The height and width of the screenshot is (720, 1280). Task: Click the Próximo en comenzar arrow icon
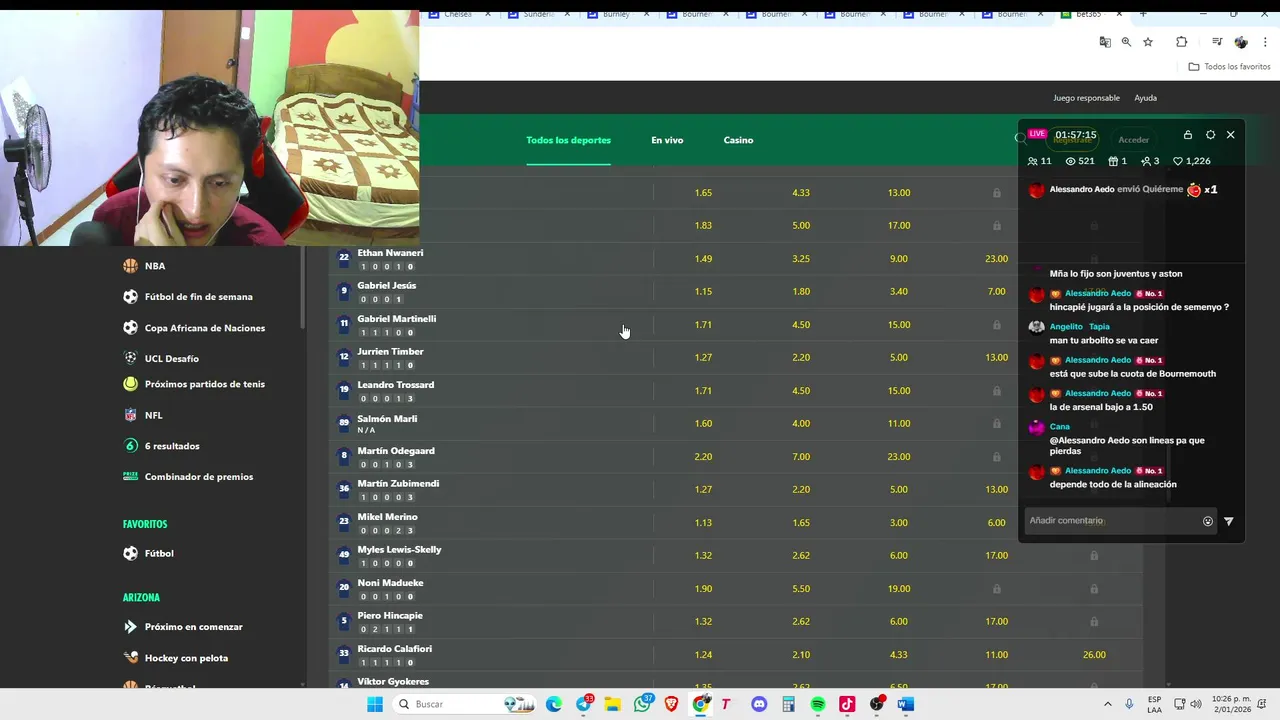130,627
